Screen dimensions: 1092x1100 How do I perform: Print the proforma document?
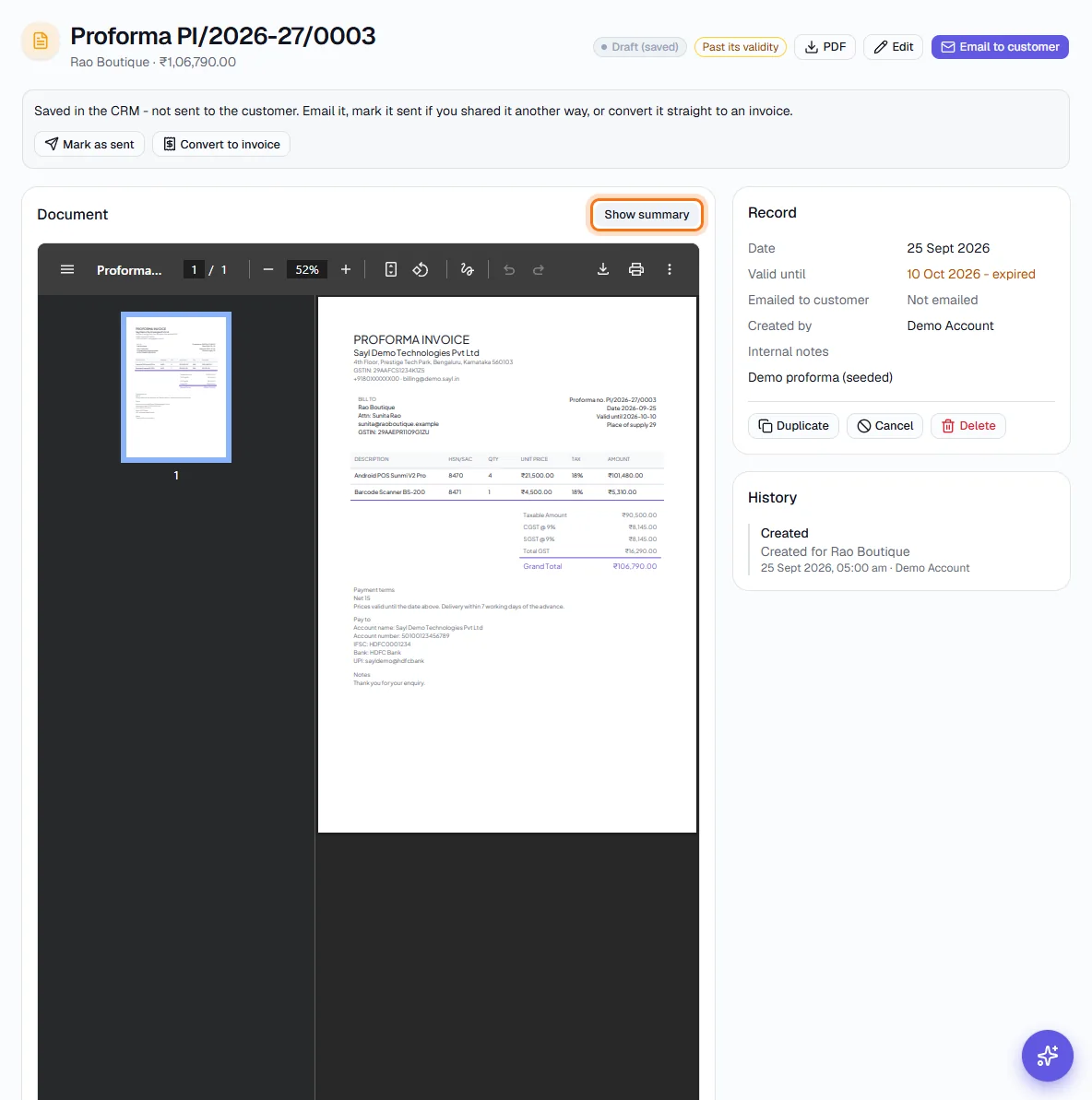[635, 269]
